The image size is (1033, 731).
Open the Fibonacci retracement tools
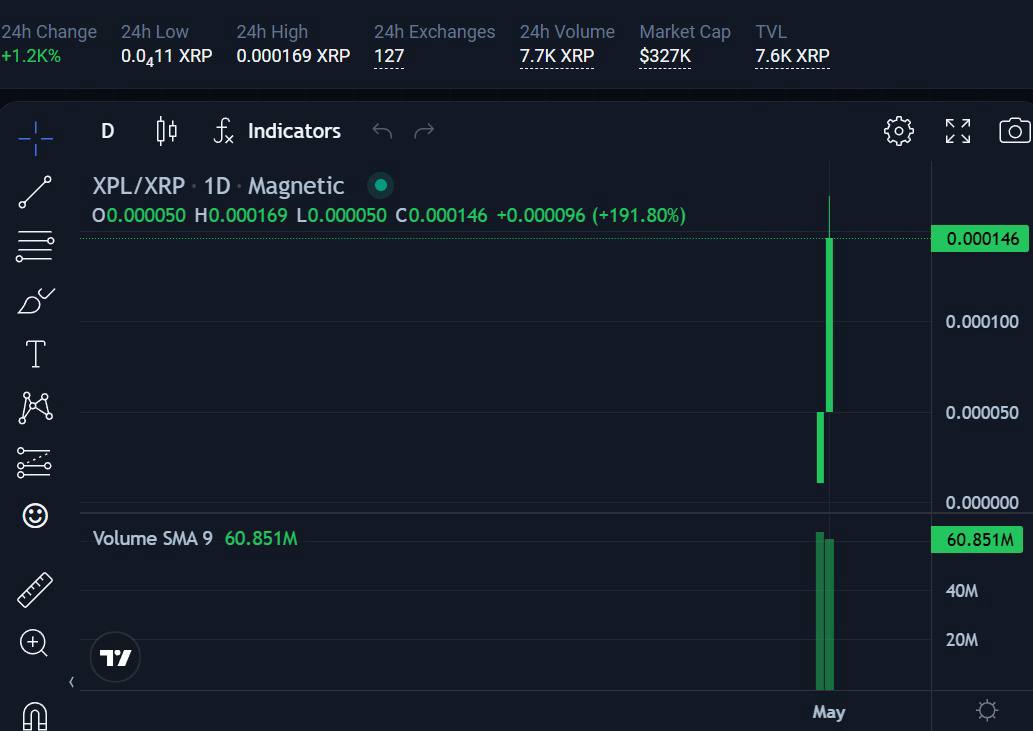tap(35, 246)
